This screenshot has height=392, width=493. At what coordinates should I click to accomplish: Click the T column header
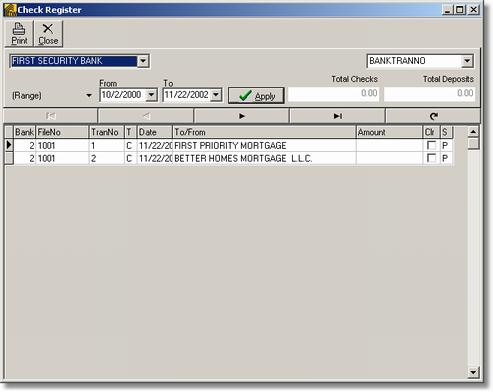[130, 132]
